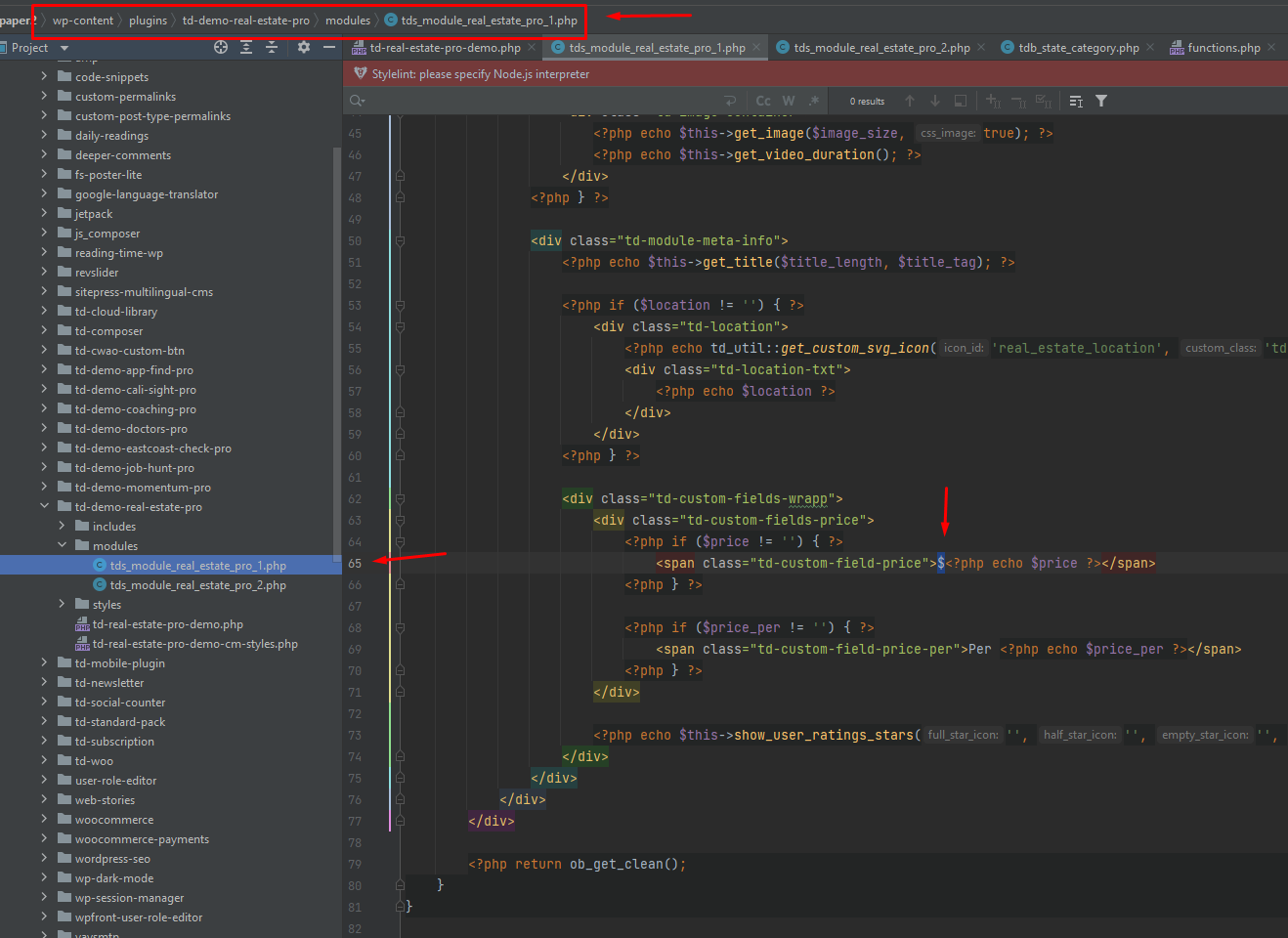Click the Stylelint shield icon

pyautogui.click(x=361, y=73)
